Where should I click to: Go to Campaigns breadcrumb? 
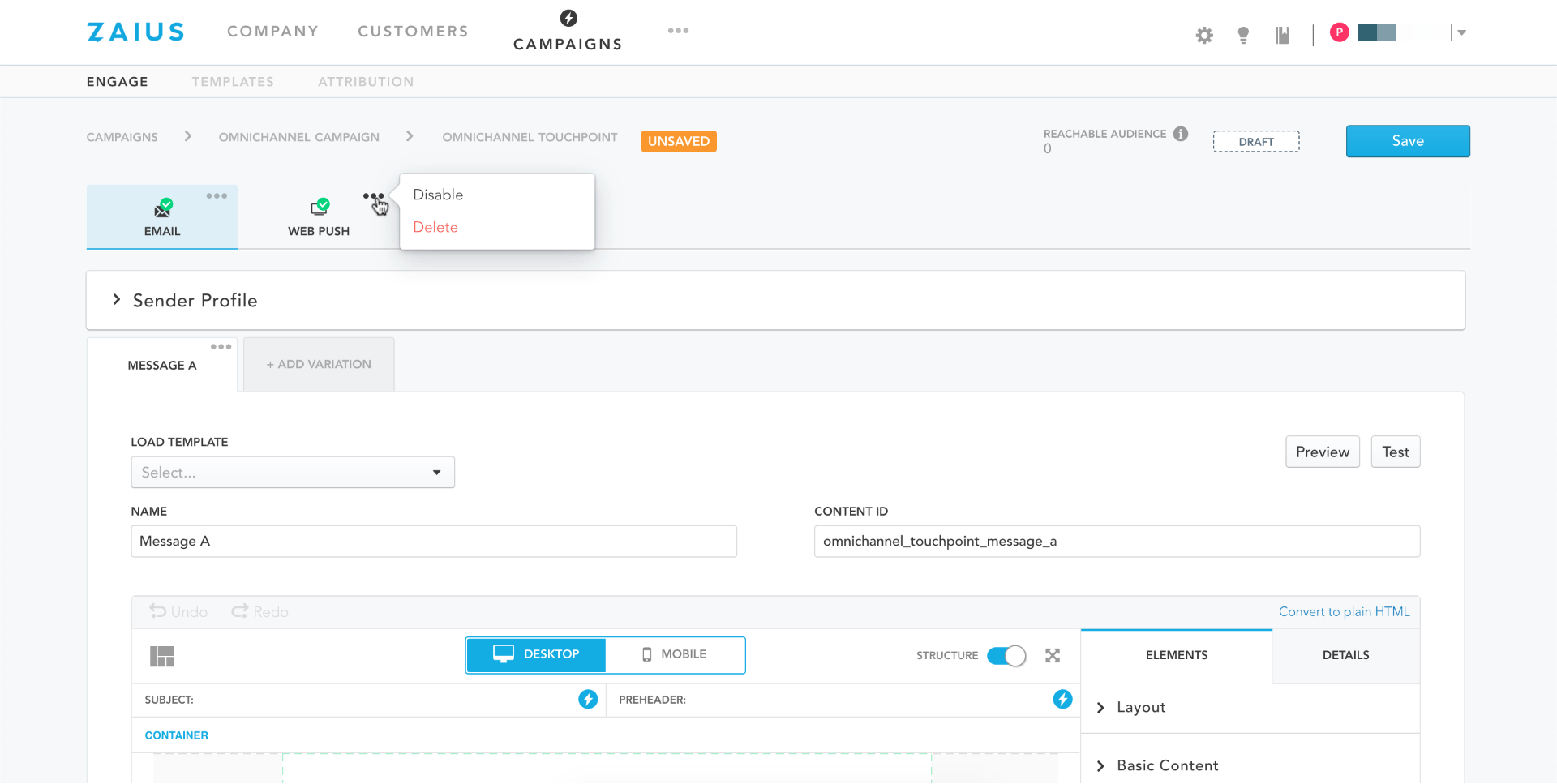(122, 137)
